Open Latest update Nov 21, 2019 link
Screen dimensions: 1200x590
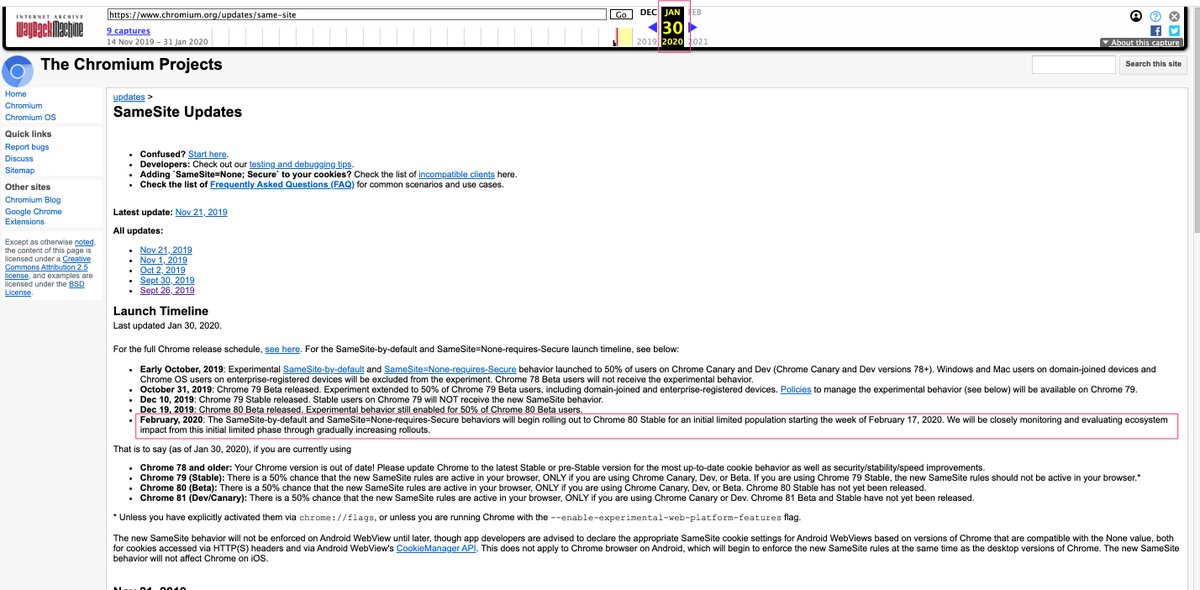[x=201, y=212]
